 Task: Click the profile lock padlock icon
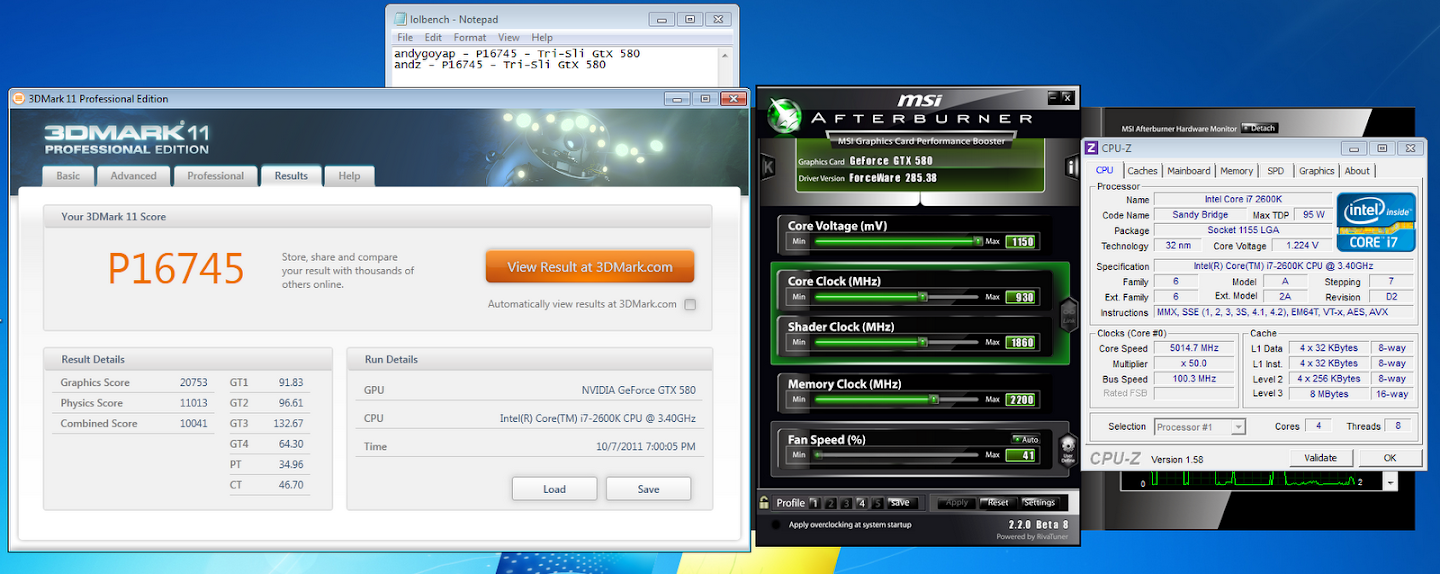764,503
